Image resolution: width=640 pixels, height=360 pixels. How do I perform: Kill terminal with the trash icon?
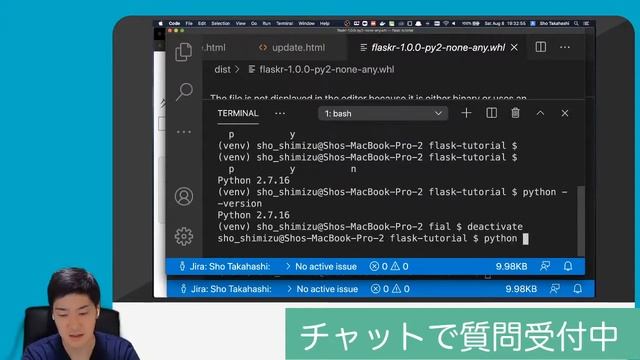pos(516,113)
